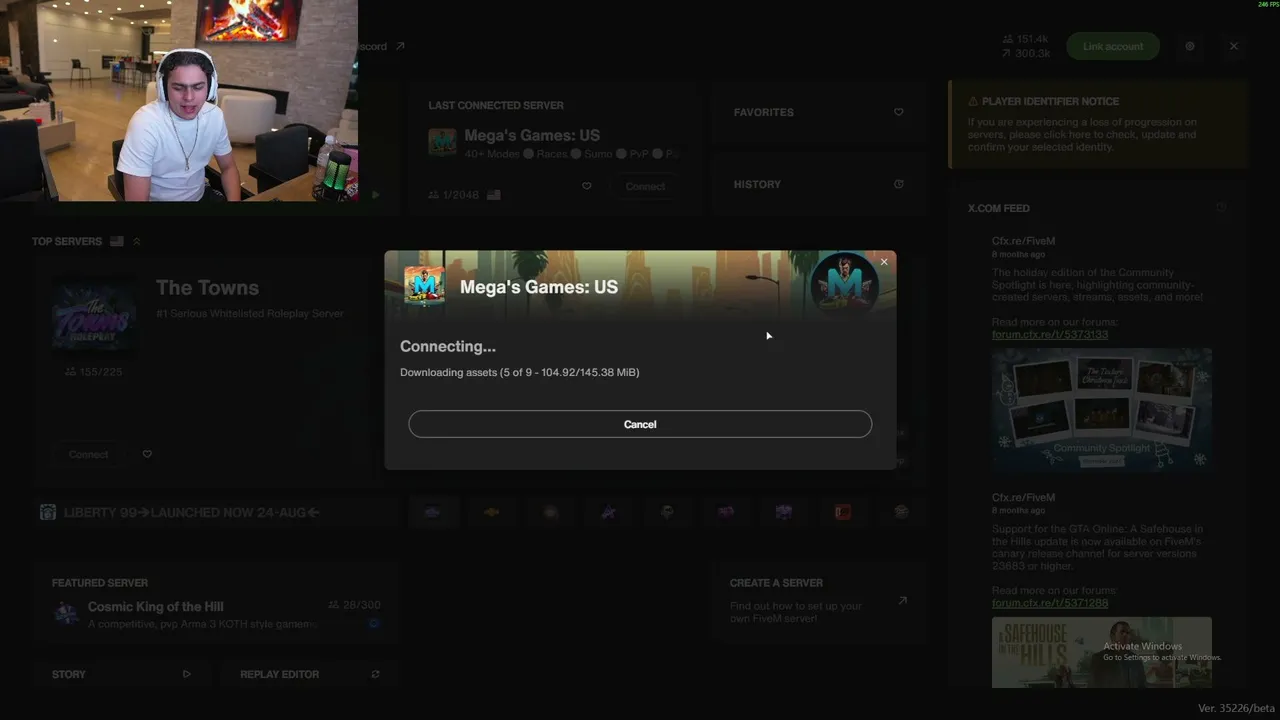This screenshot has height=720, width=1280.
Task: Select the sixth pink-blue server icon in strip
Action: click(726, 512)
